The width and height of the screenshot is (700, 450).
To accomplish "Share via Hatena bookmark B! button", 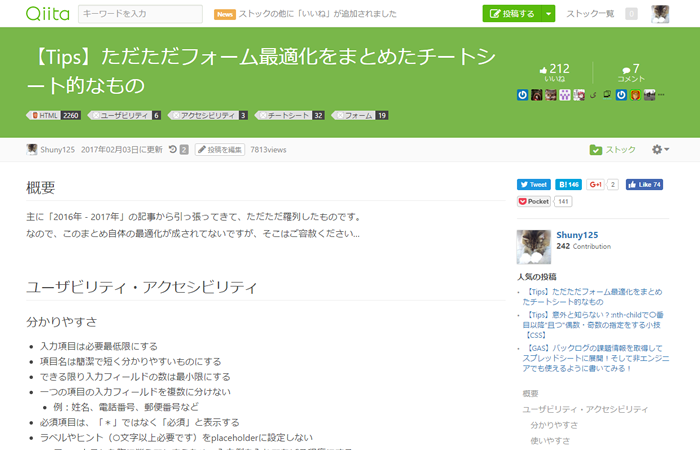I will (x=569, y=184).
